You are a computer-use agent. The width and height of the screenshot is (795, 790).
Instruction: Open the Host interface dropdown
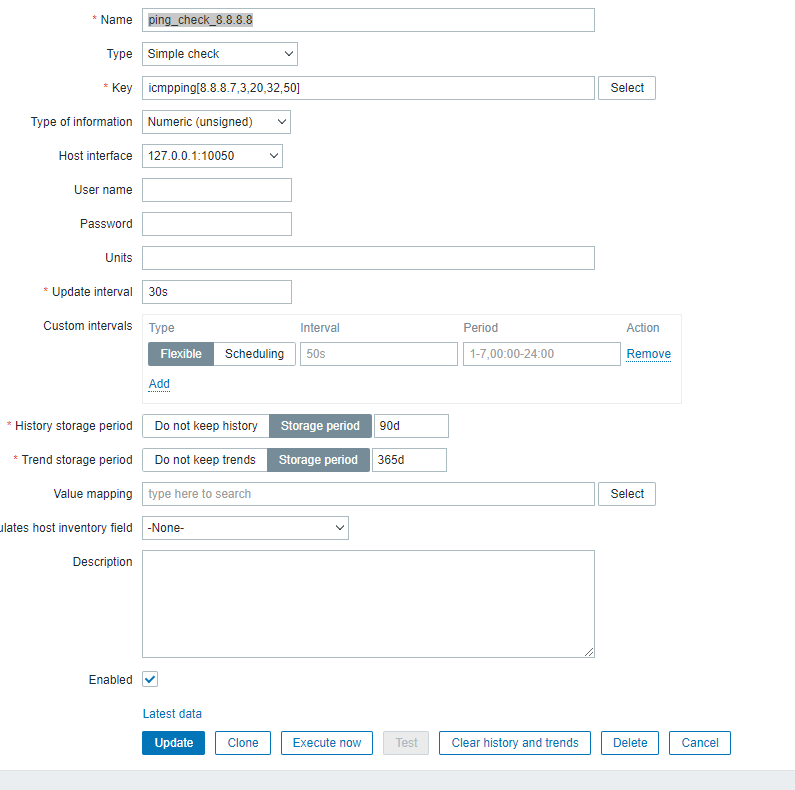click(212, 156)
